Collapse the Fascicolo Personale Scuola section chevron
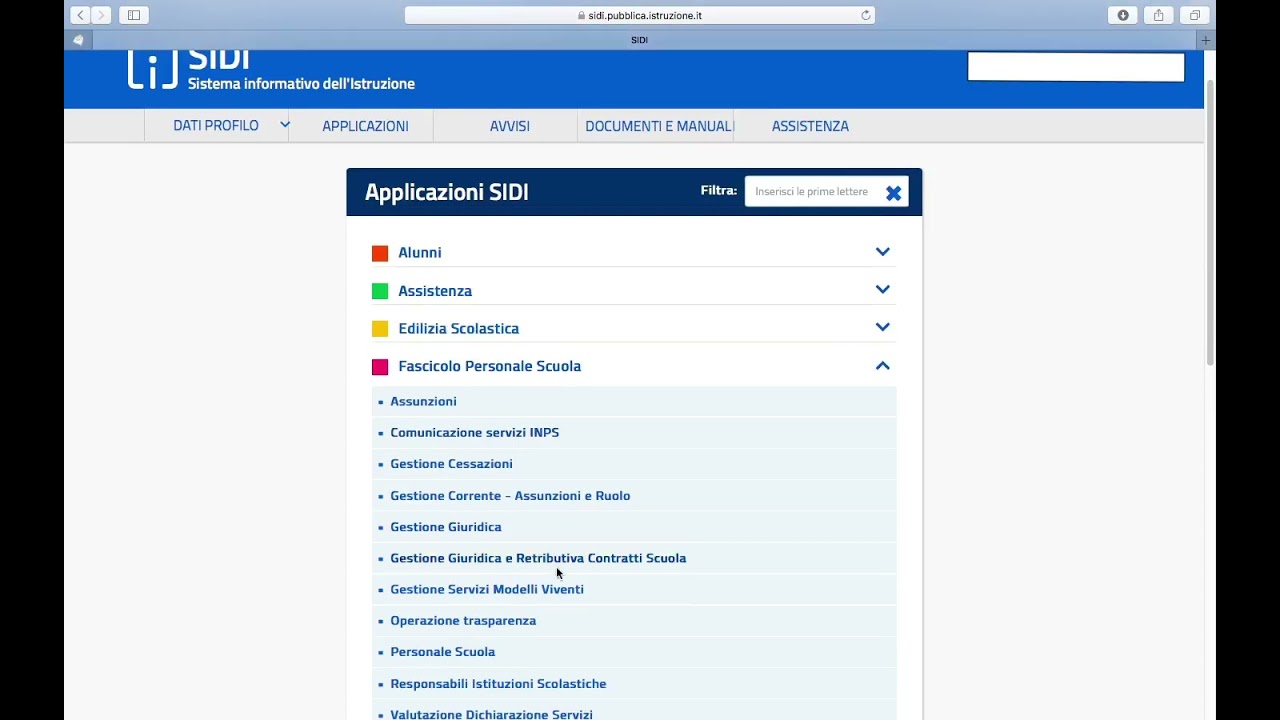1280x720 pixels. click(883, 366)
